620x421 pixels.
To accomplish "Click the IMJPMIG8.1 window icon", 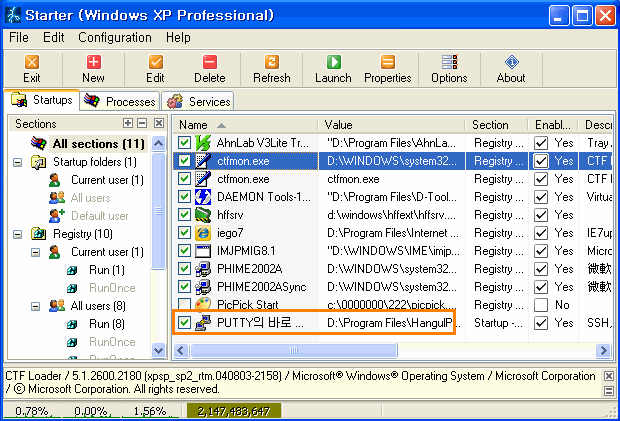I will 203,251.
